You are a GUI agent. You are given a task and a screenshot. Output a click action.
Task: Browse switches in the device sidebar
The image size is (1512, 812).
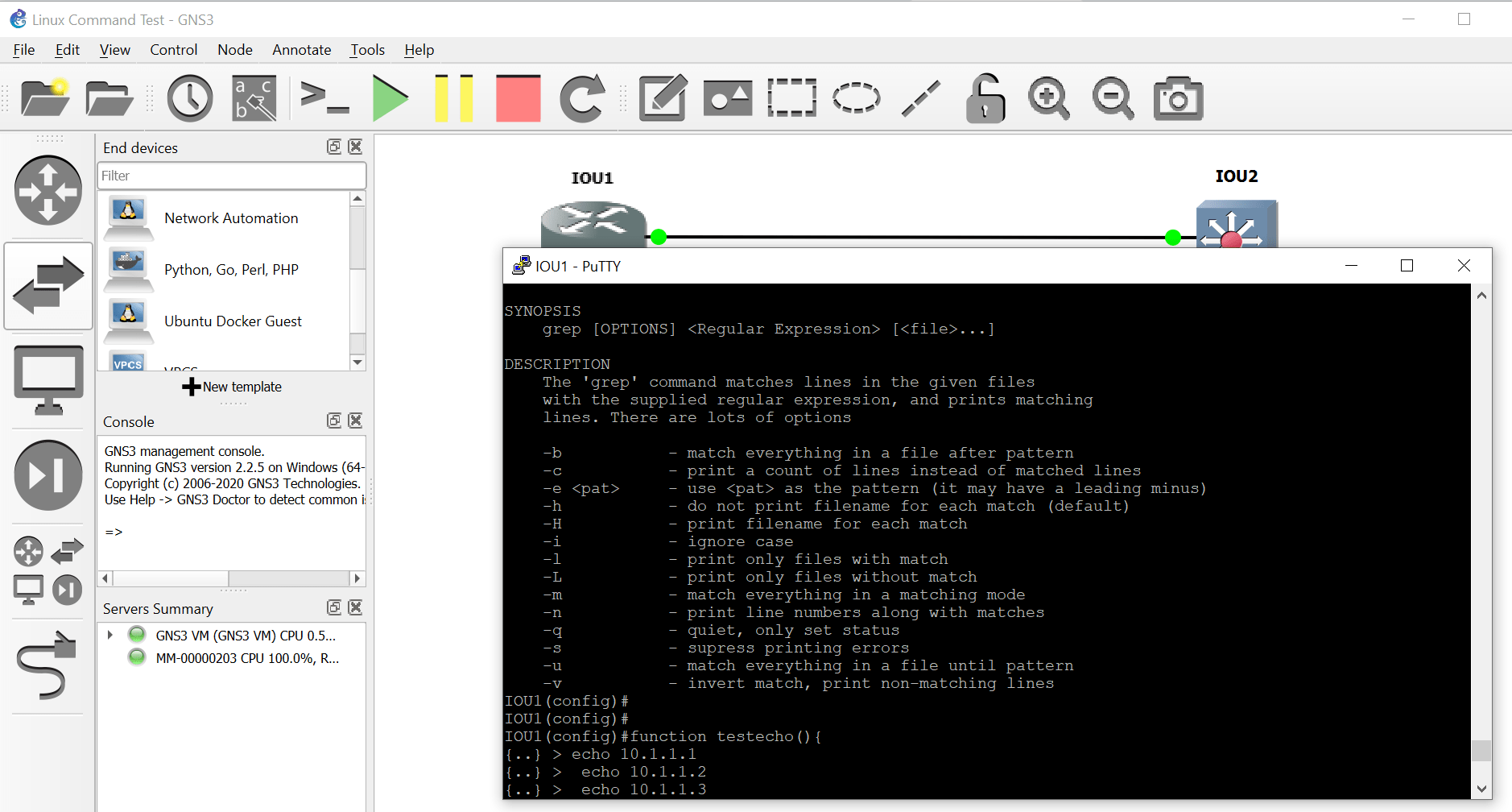coord(48,285)
